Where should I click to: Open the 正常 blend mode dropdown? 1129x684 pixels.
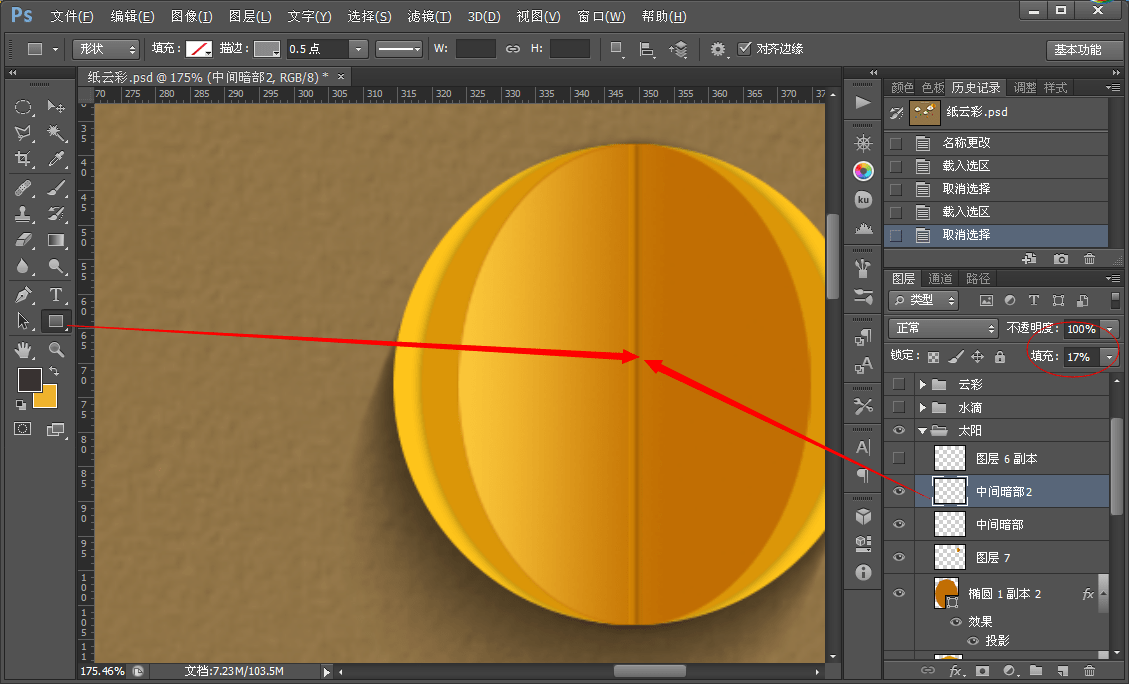[944, 328]
